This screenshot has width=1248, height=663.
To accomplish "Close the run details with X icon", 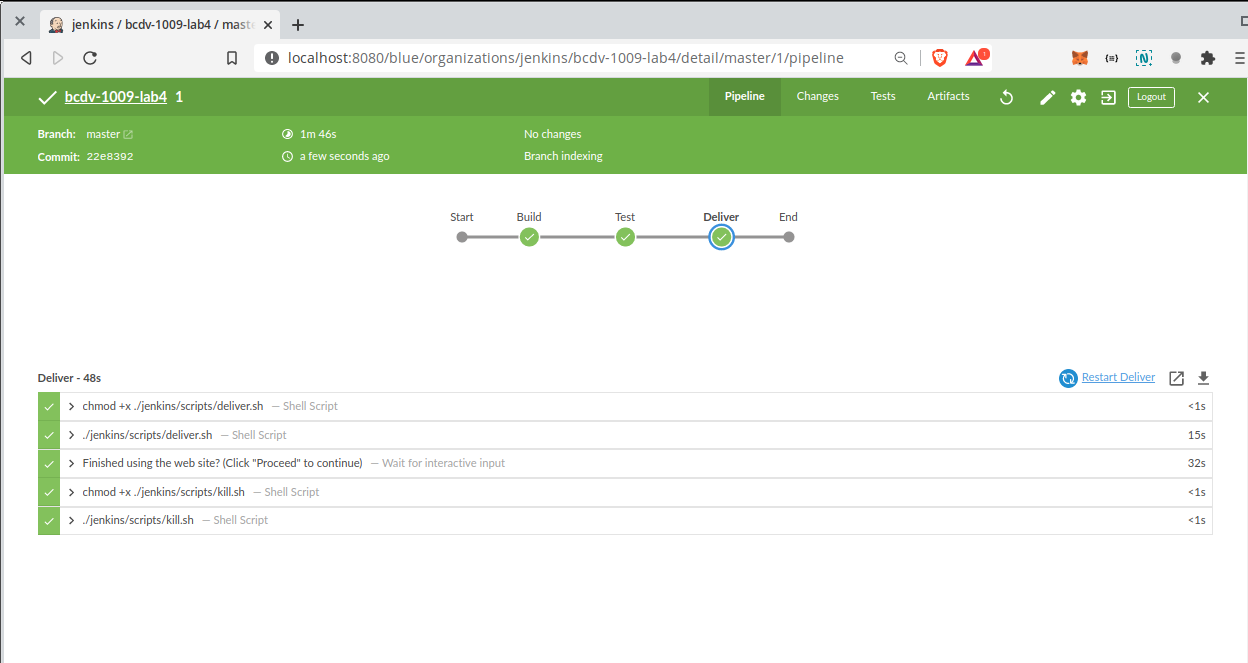I will coord(1203,97).
